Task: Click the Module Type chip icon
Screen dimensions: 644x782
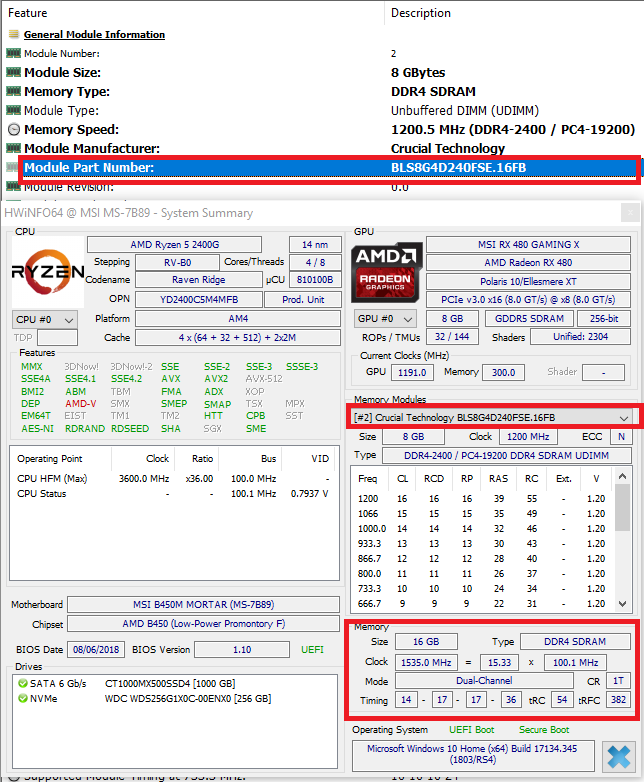Action: (13, 110)
